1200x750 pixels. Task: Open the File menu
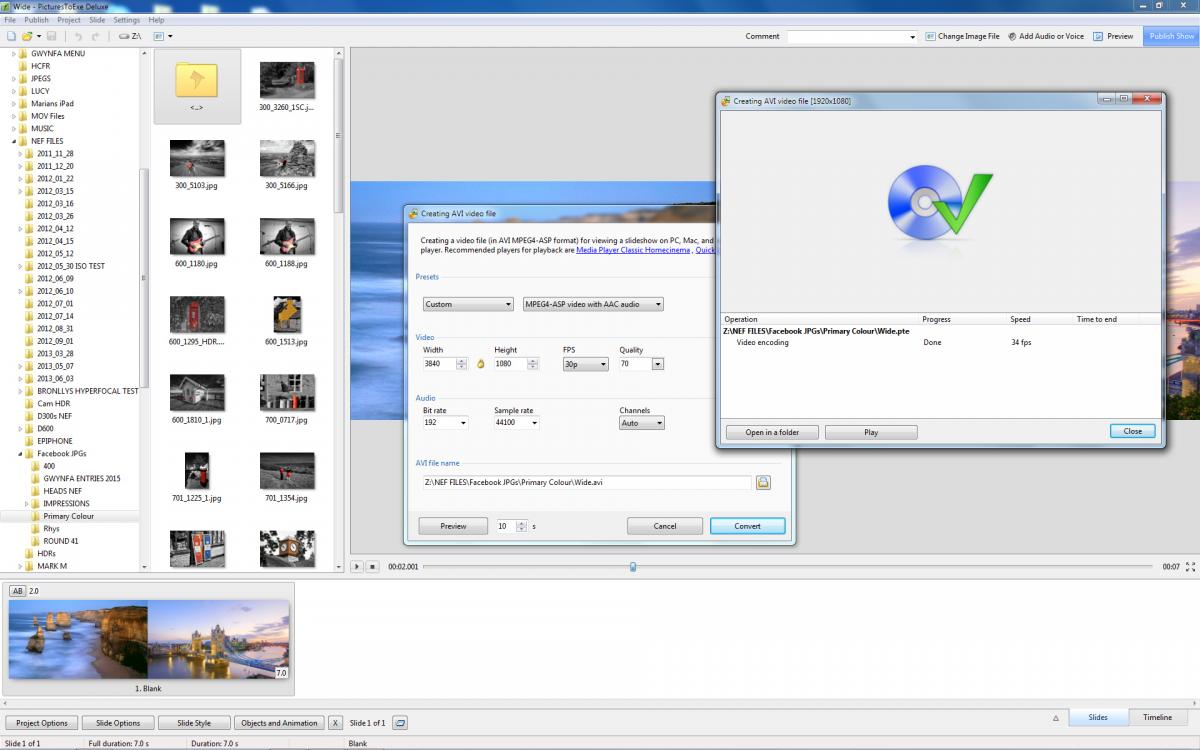click(x=10, y=20)
